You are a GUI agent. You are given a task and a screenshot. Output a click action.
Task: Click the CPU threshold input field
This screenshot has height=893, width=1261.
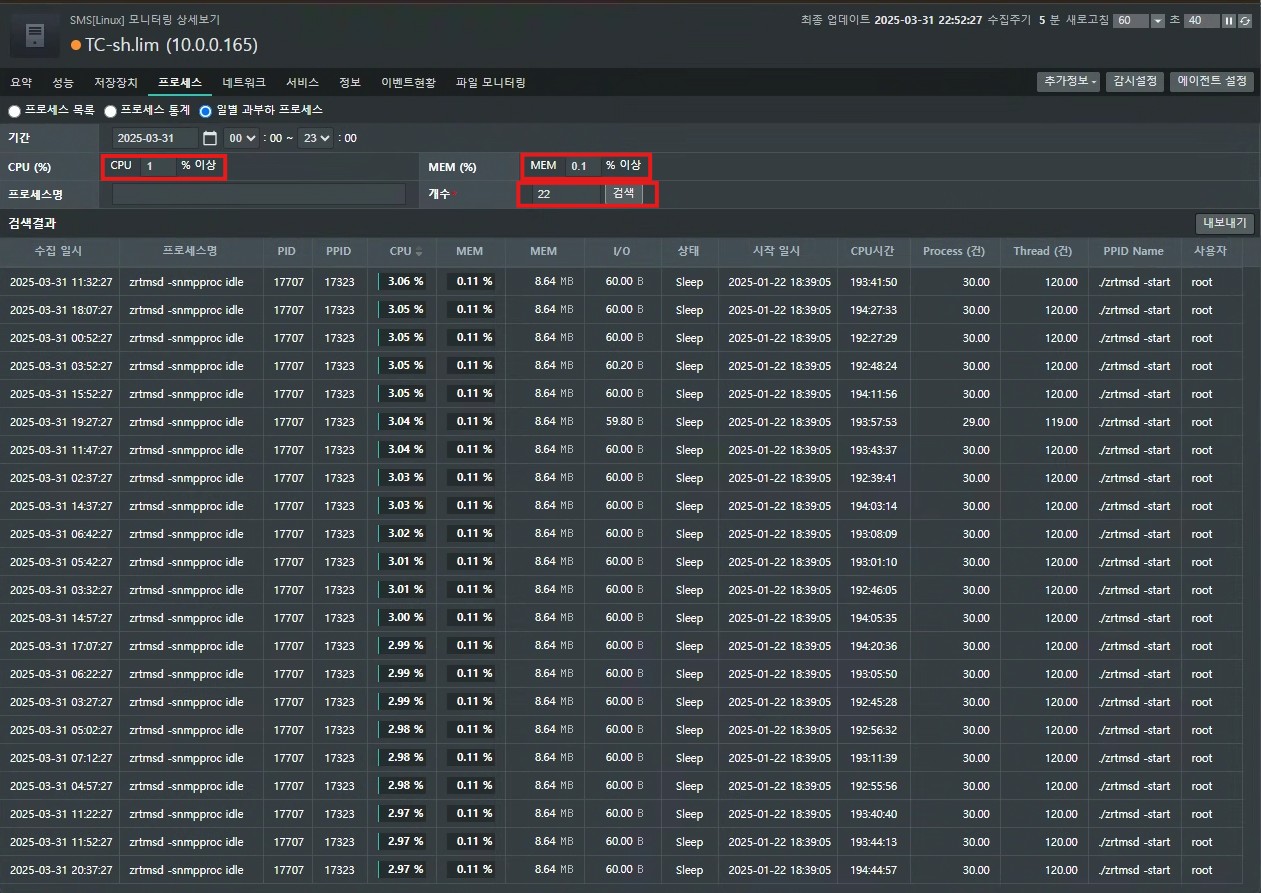158,166
